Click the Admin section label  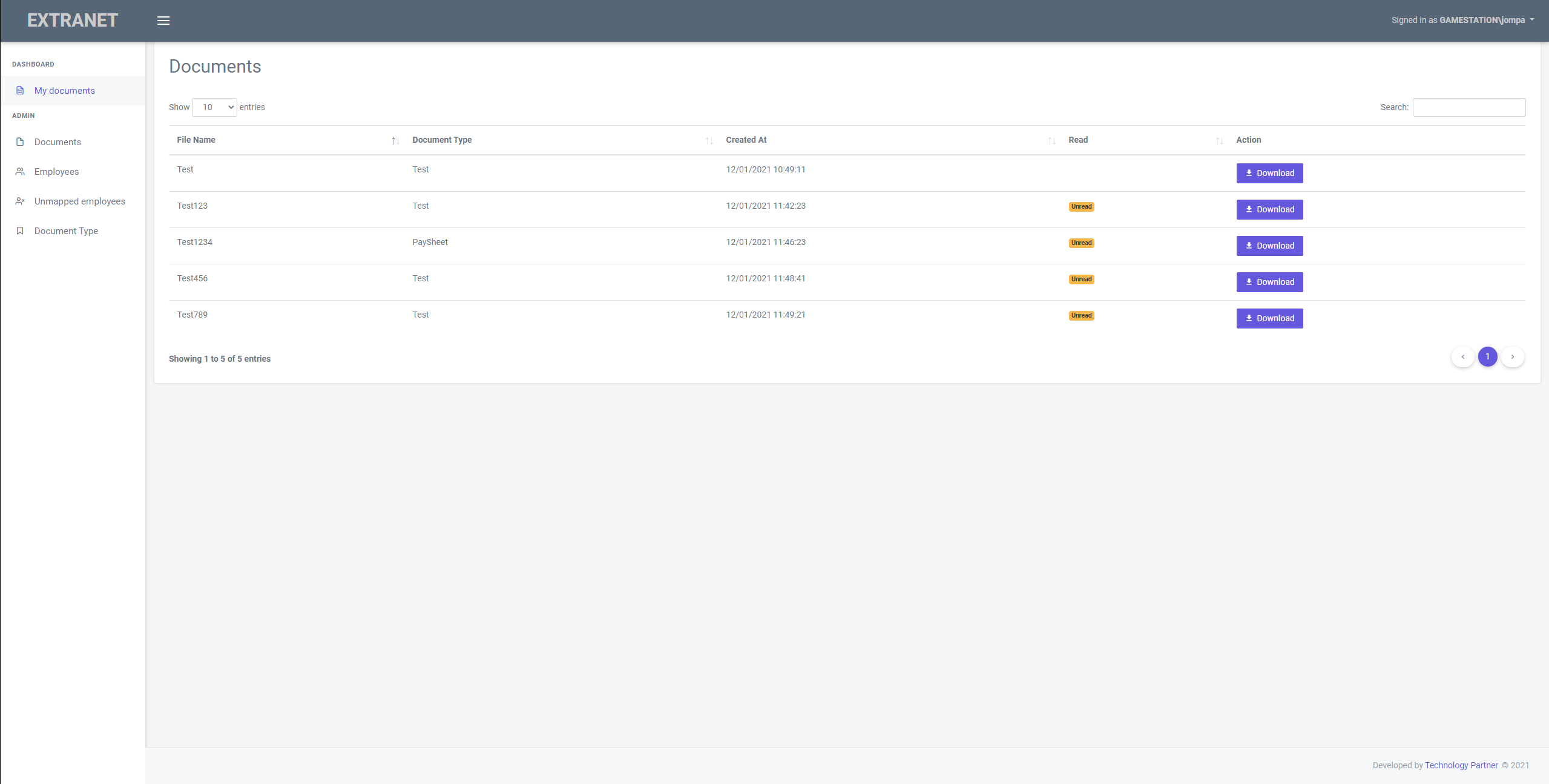coord(23,116)
